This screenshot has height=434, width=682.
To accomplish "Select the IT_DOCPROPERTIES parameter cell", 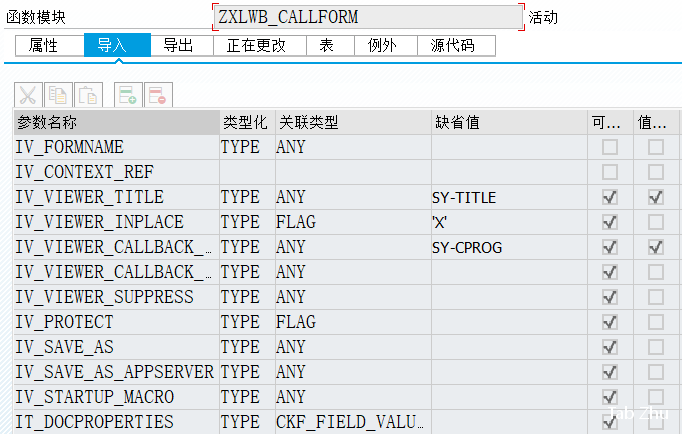I will pyautogui.click(x=117, y=422).
